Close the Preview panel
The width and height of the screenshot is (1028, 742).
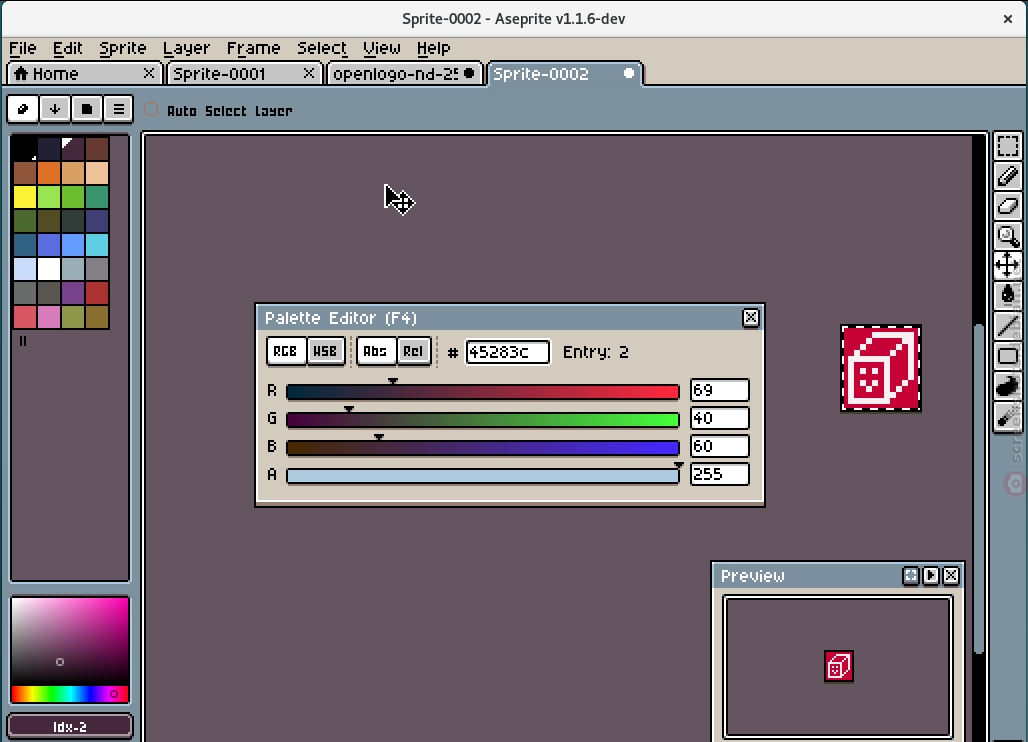click(951, 576)
